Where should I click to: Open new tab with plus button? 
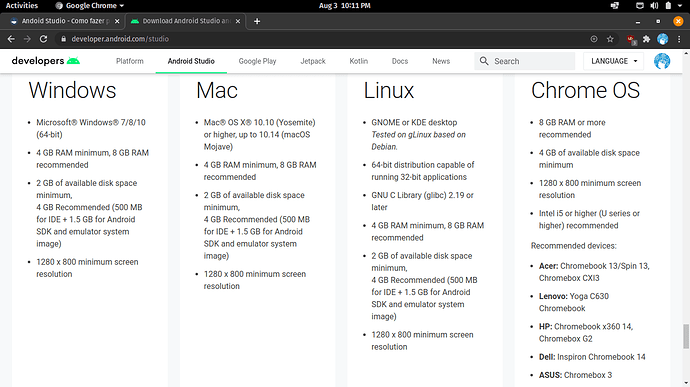coord(257,21)
